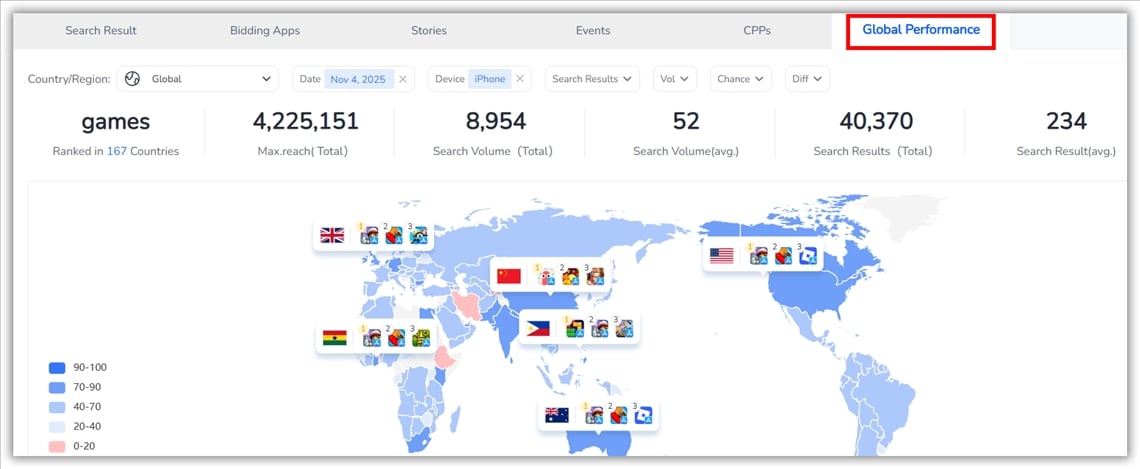Choose rank 1 app in Philippines card

coord(575,328)
